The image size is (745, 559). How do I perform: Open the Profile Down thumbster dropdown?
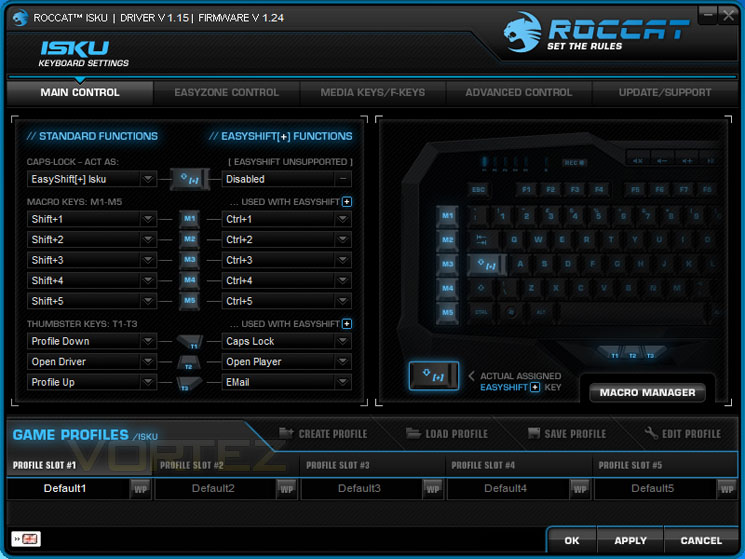[x=92, y=341]
